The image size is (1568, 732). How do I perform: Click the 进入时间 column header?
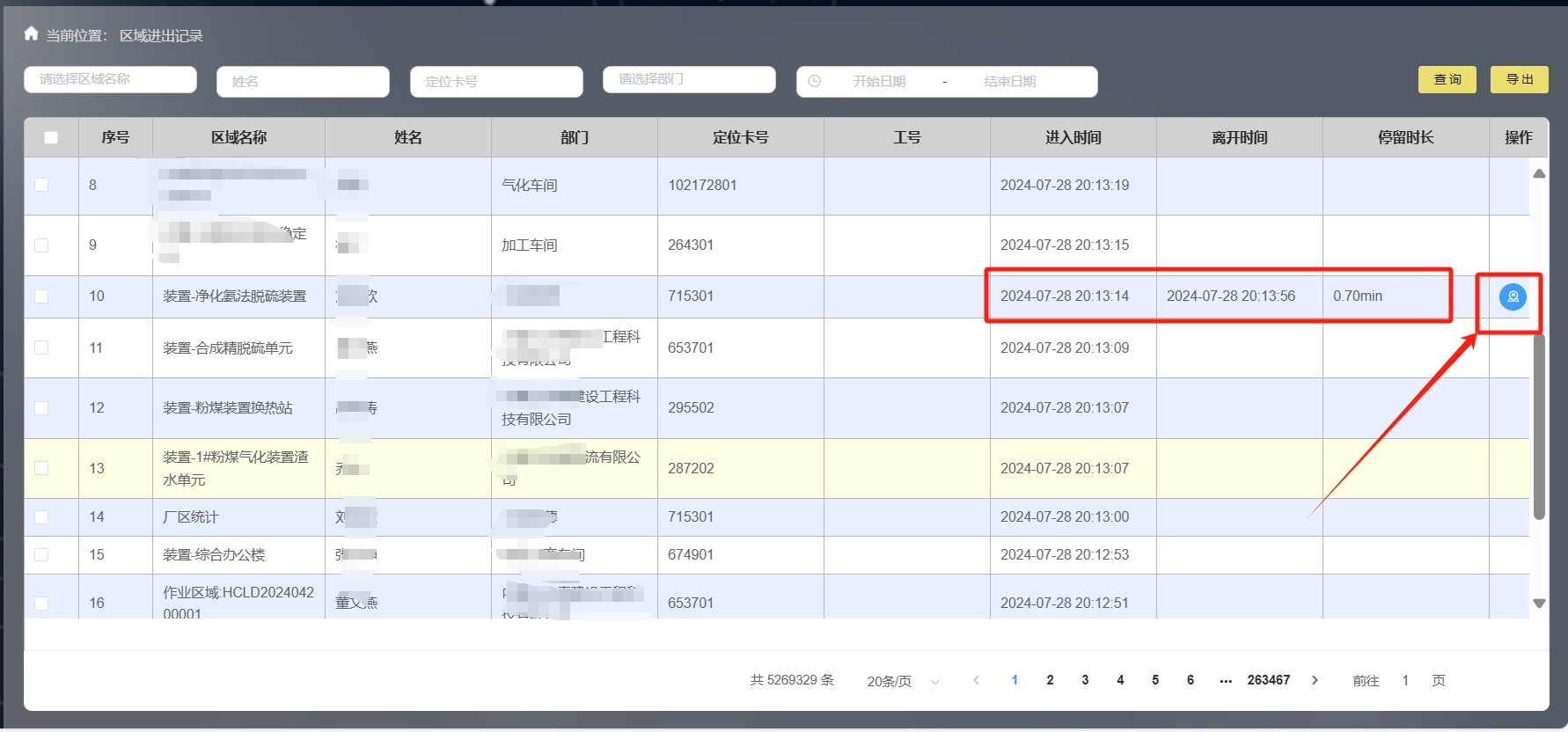click(1073, 137)
